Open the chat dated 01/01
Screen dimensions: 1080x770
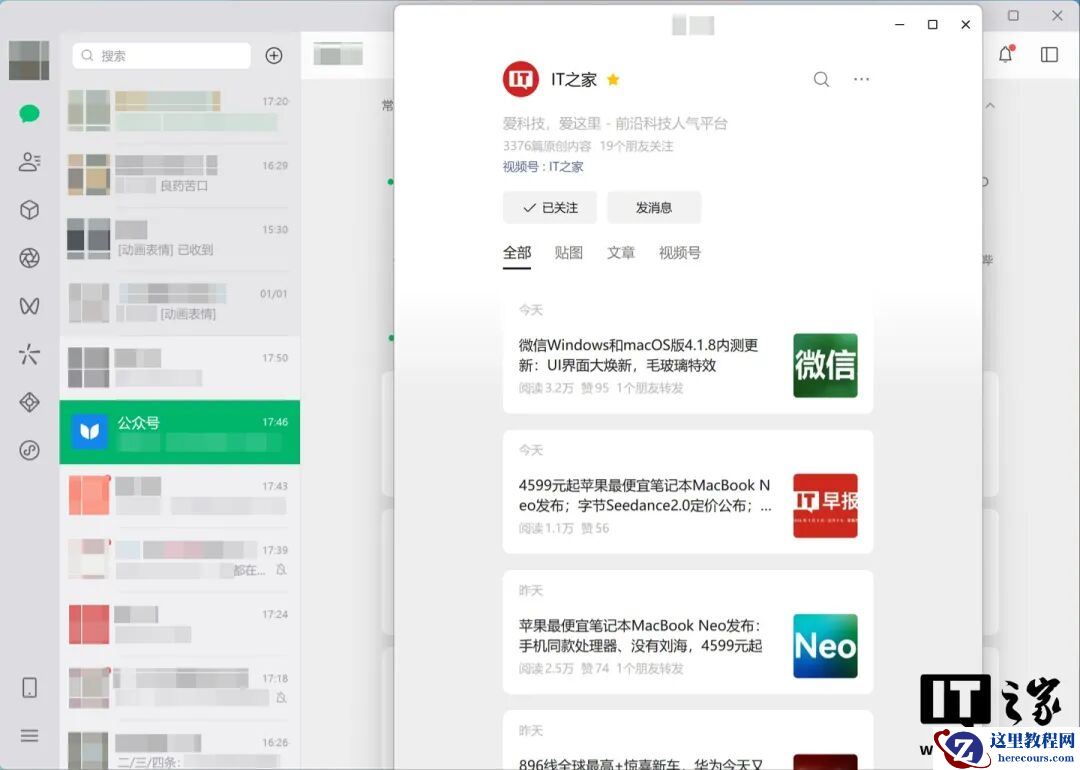pos(180,303)
